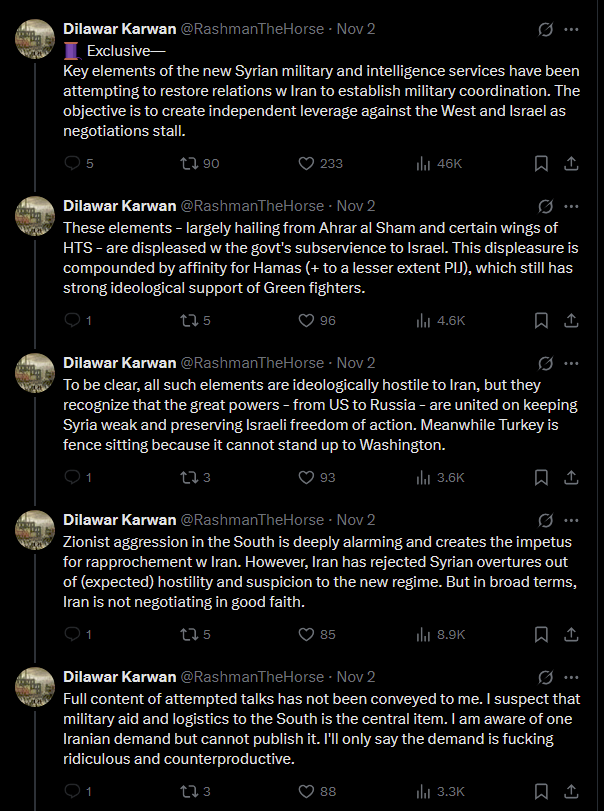Open Dilawar Karwan's profile name link in the first tweet
This screenshot has height=811, width=604.
(118, 29)
